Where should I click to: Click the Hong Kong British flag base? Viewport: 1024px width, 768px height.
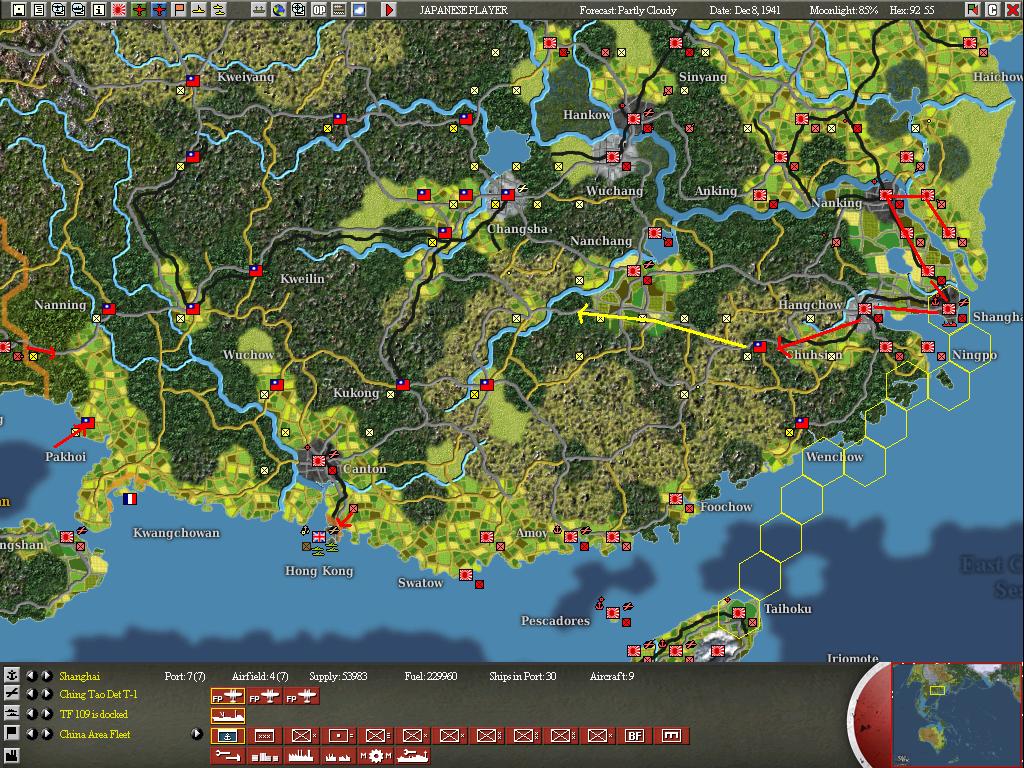click(319, 536)
